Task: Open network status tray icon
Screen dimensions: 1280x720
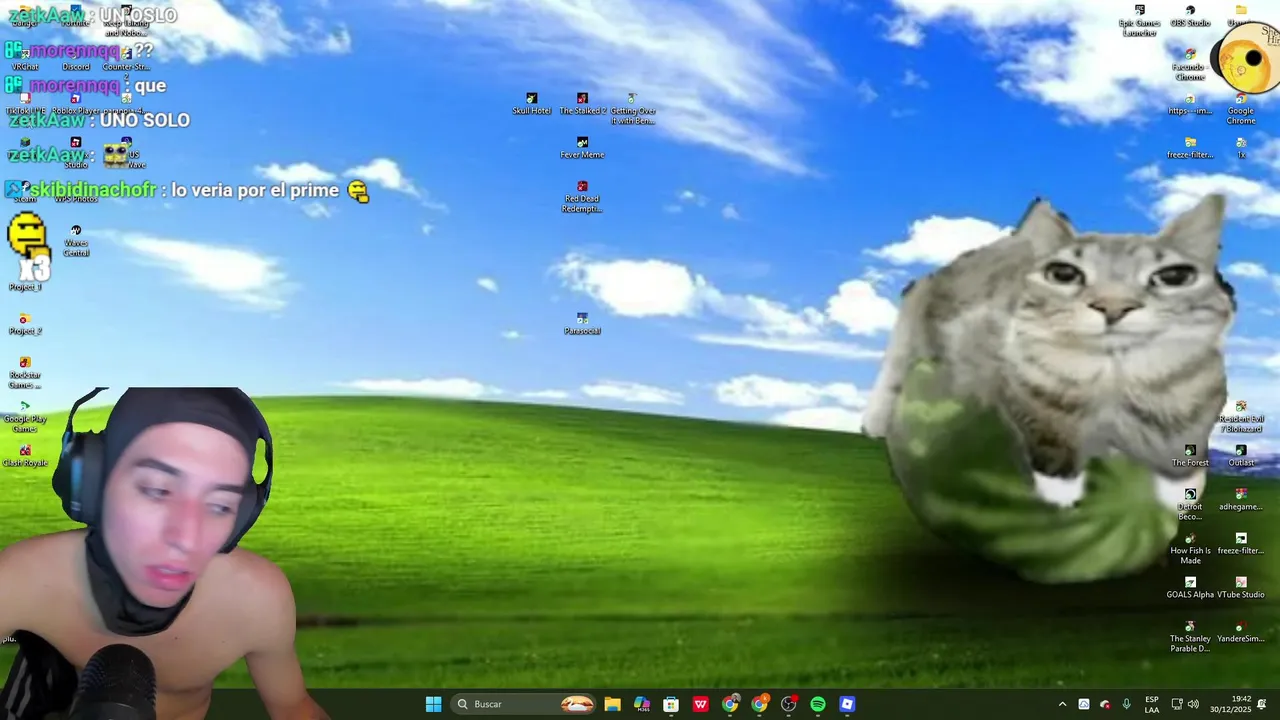Action: coord(1177,704)
